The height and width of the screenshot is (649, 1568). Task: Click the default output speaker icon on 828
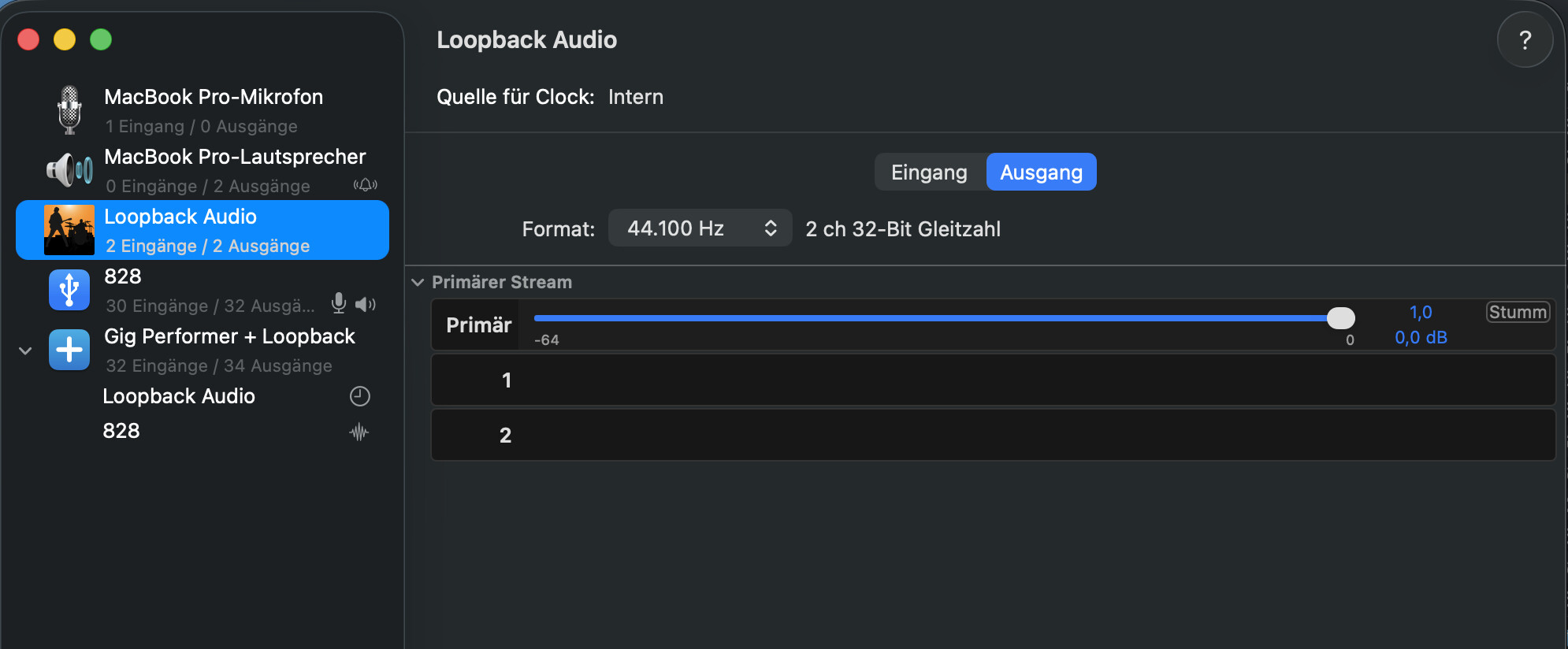[365, 304]
